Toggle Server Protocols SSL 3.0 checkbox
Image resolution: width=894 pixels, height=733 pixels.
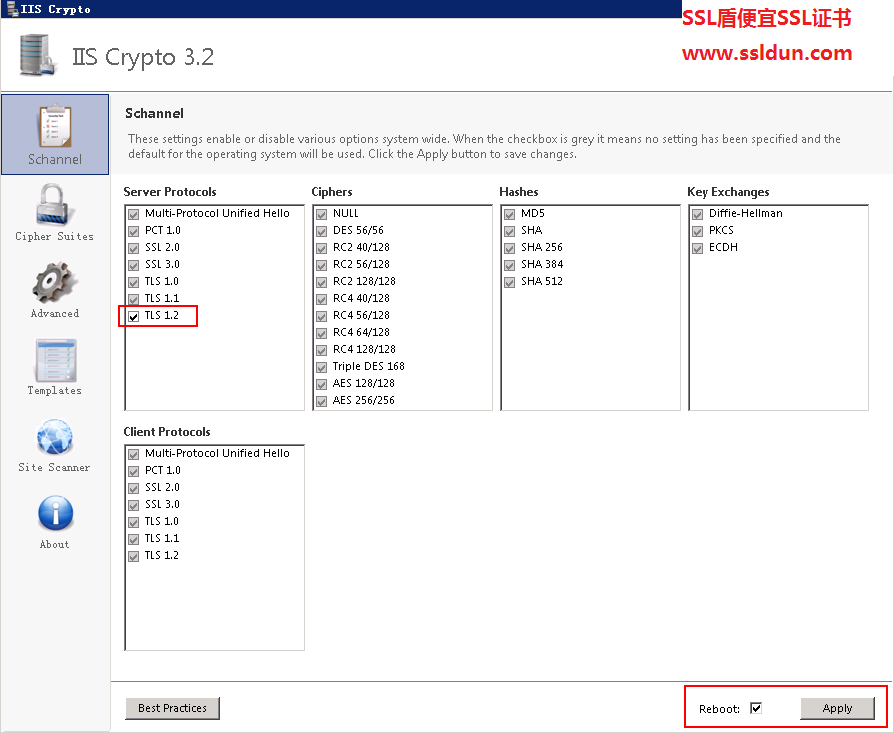133,265
